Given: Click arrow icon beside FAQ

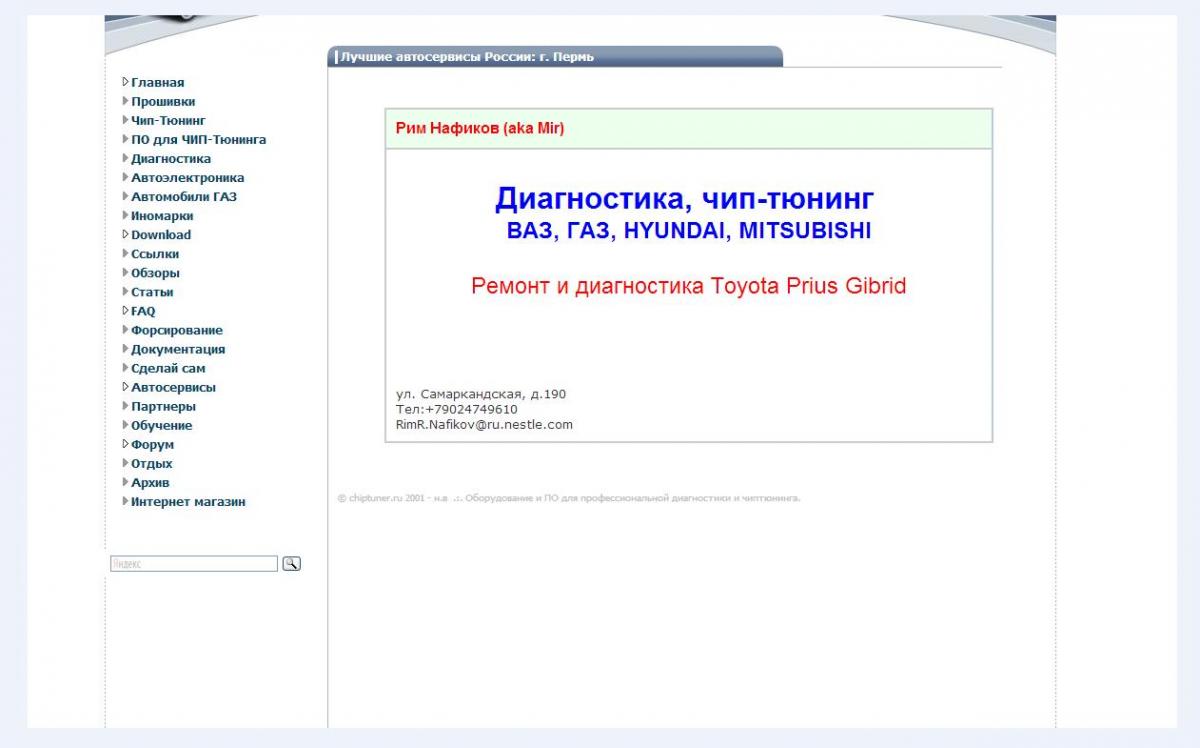Looking at the screenshot, I should (x=125, y=311).
